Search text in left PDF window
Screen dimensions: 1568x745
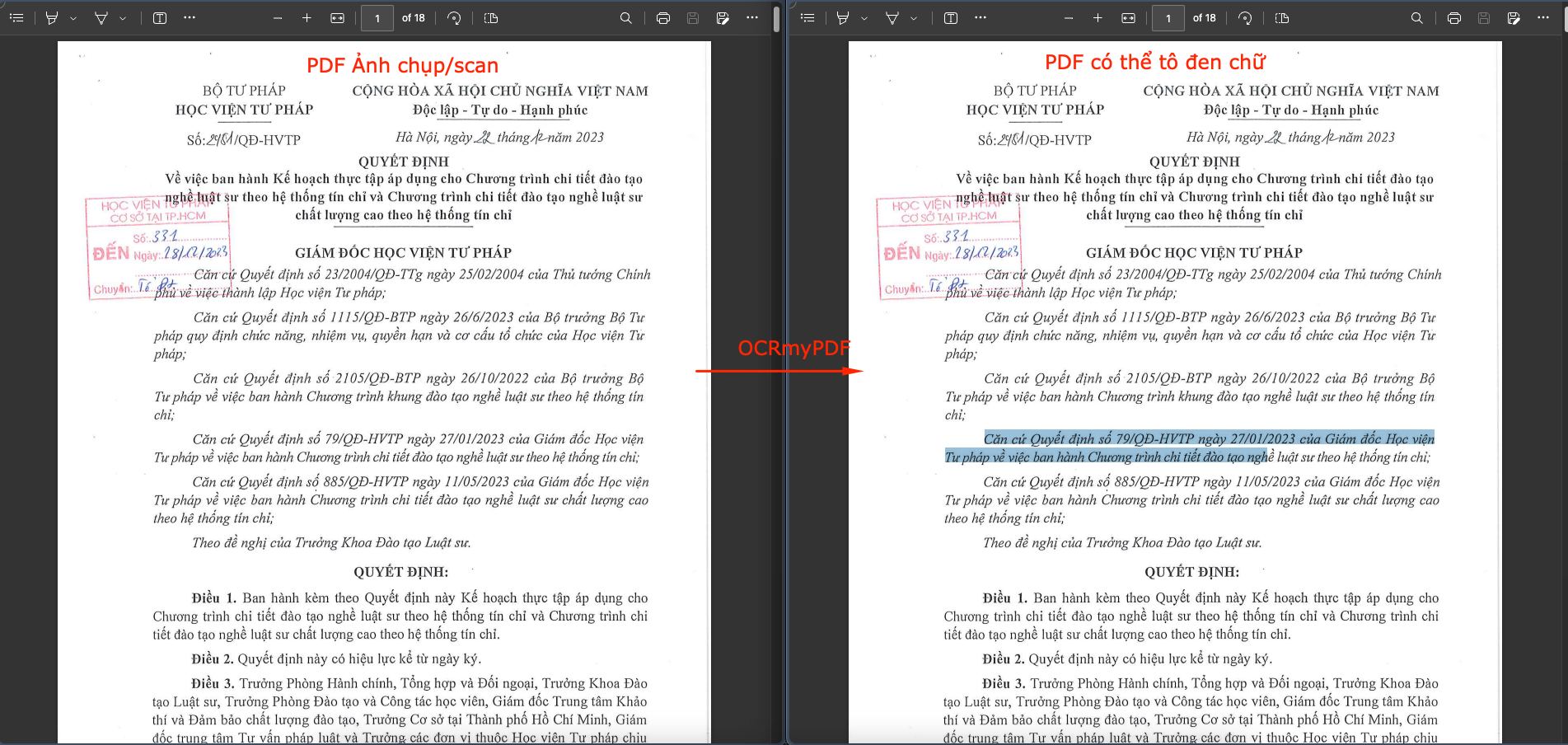point(626,17)
